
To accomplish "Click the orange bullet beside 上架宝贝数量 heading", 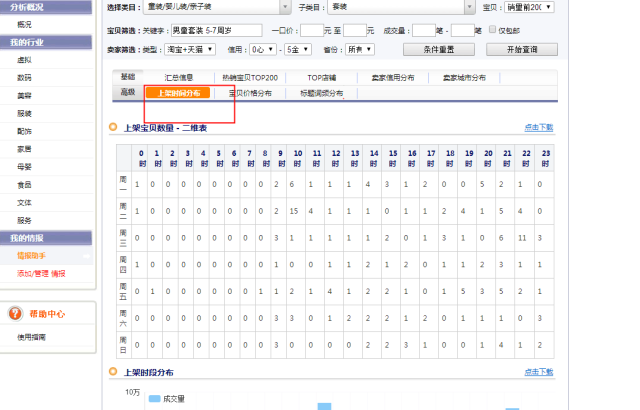I will point(113,127).
